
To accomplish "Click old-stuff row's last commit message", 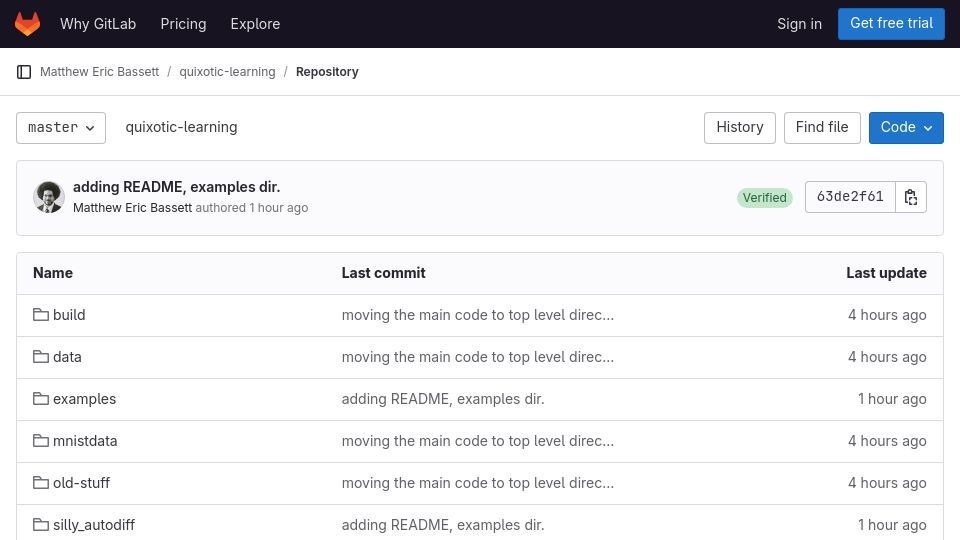I will pyautogui.click(x=478, y=483).
